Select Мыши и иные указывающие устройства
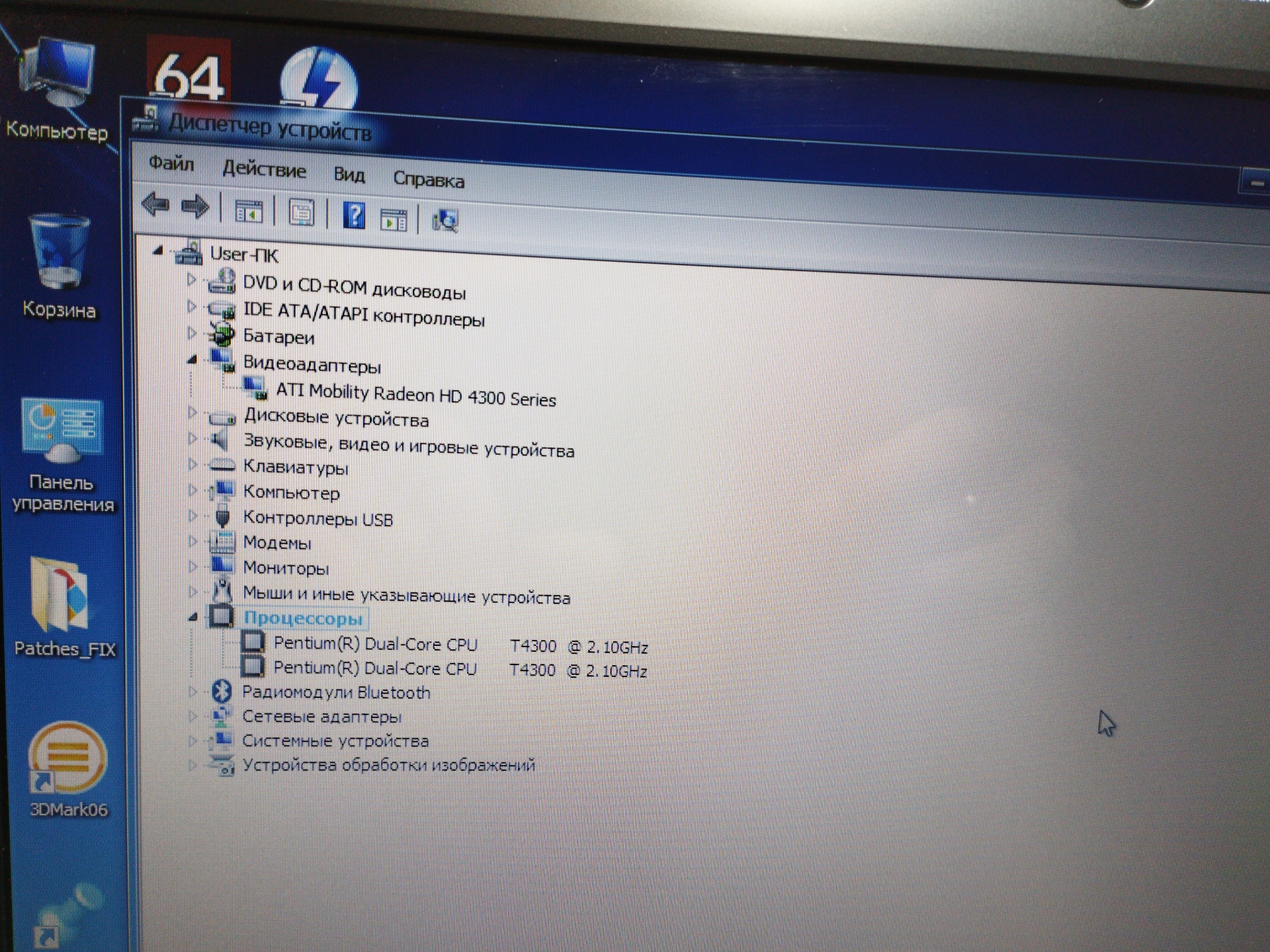1270x952 pixels. pos(406,595)
